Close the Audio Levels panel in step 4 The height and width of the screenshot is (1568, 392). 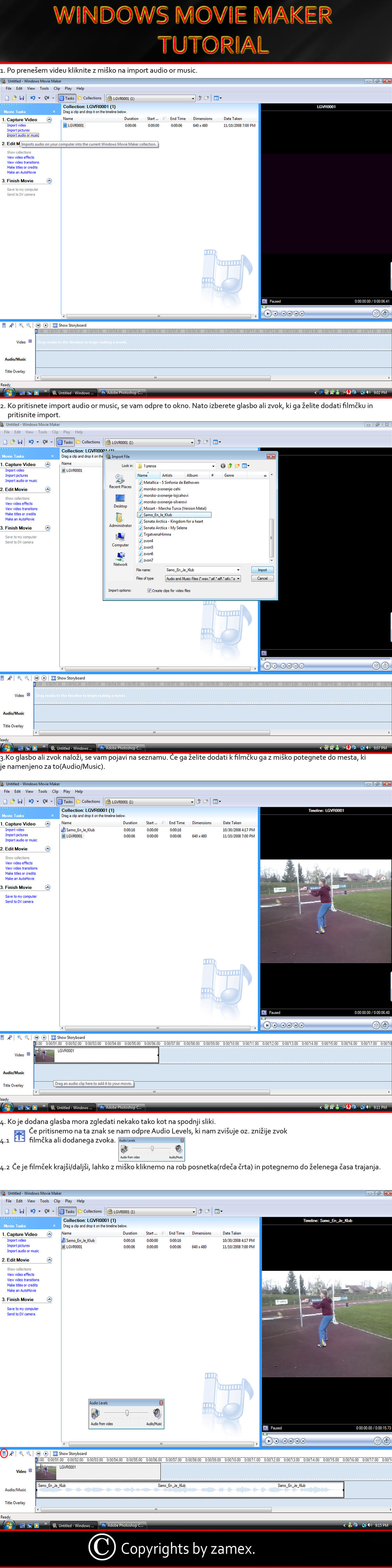(x=161, y=1402)
